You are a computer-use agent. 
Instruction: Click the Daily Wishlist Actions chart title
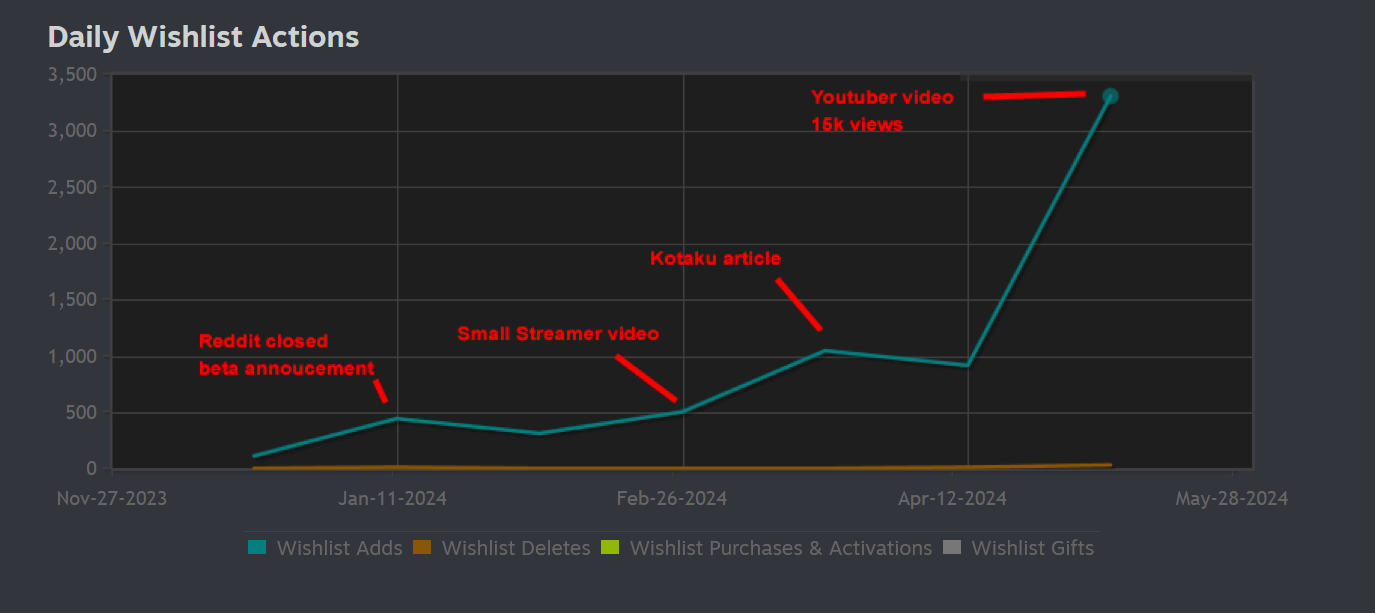(203, 37)
